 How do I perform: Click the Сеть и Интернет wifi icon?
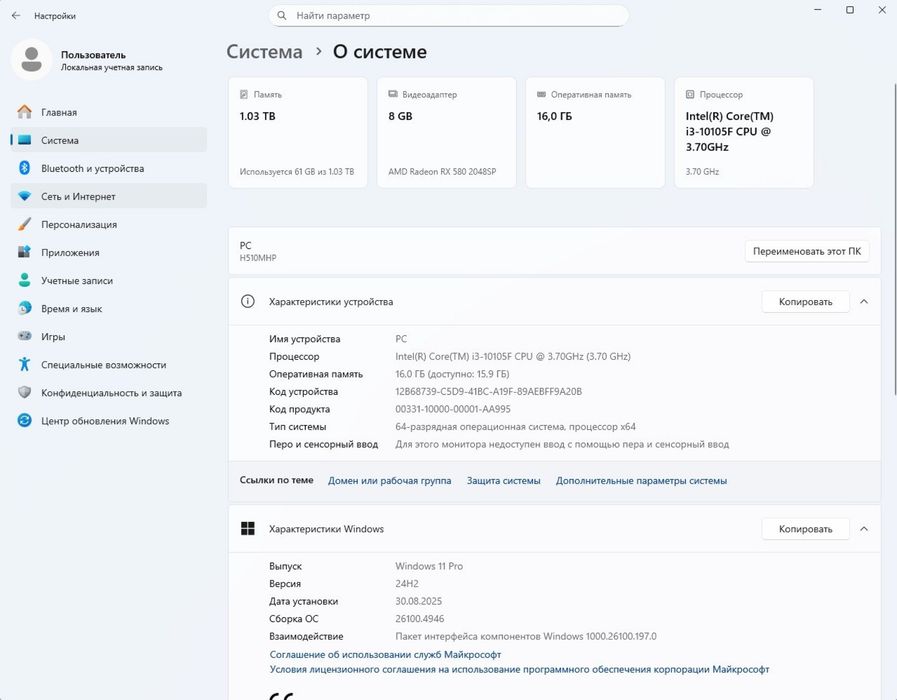(24, 196)
